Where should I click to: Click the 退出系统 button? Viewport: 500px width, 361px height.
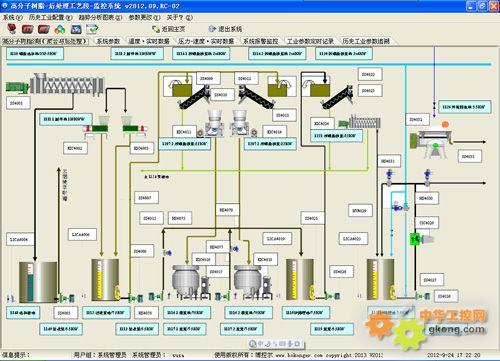225,29
